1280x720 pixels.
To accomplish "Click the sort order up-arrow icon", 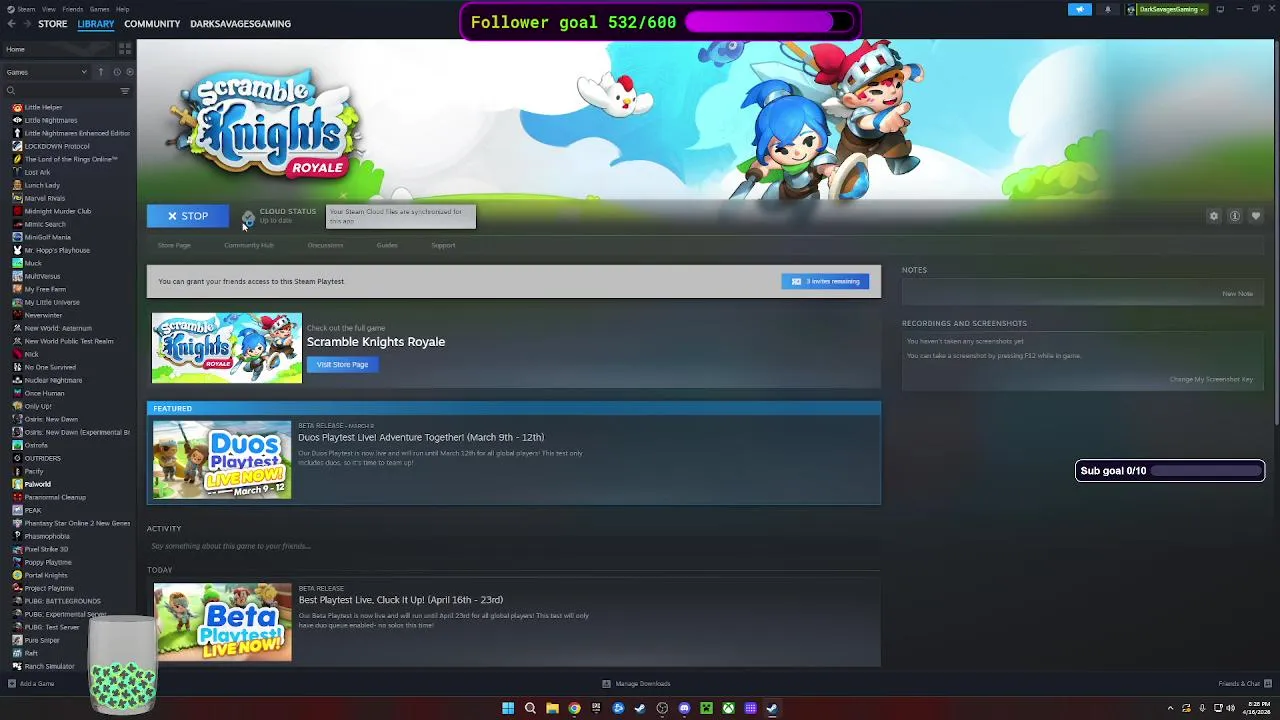I will point(100,72).
